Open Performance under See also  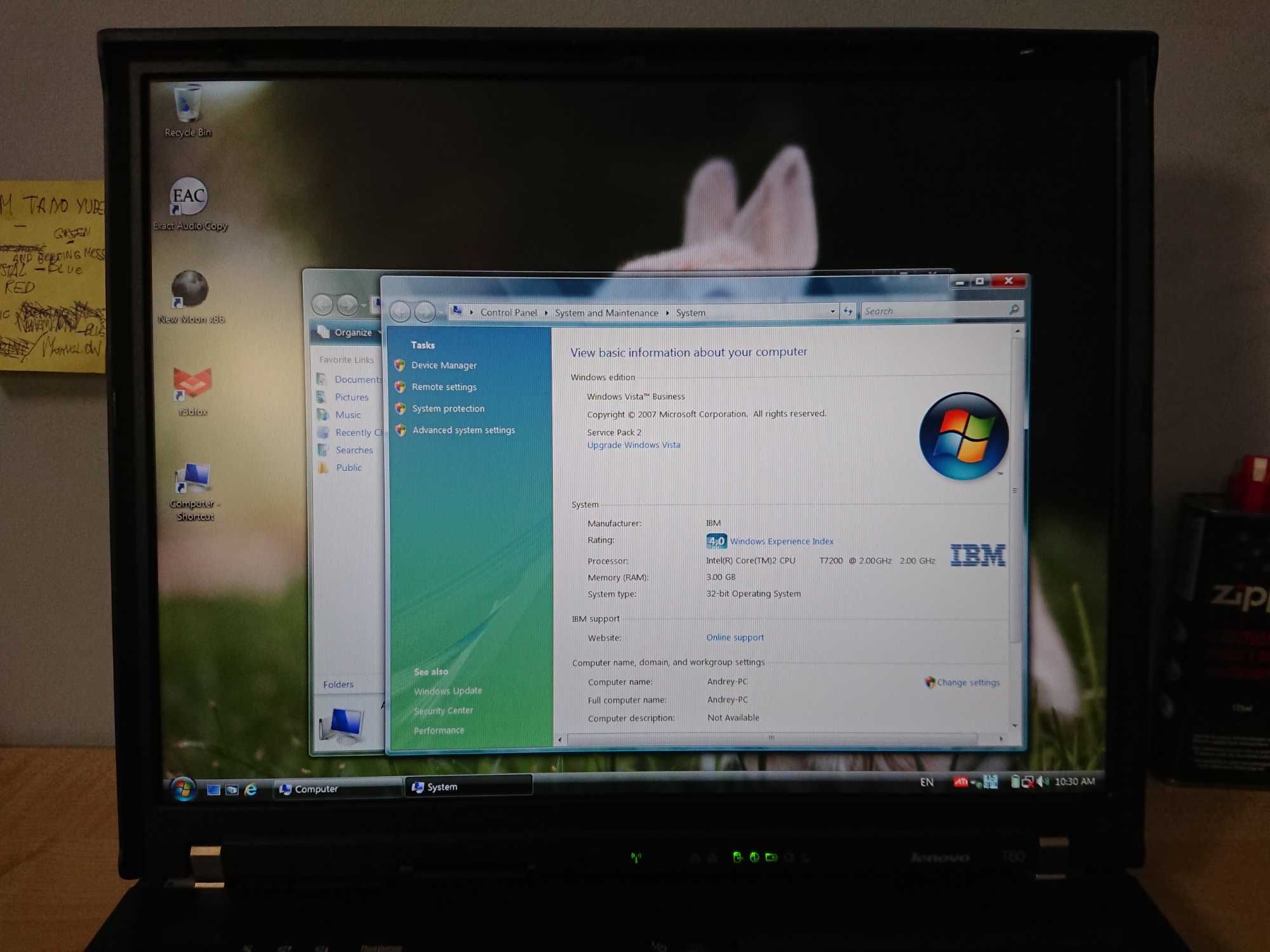coord(439,731)
